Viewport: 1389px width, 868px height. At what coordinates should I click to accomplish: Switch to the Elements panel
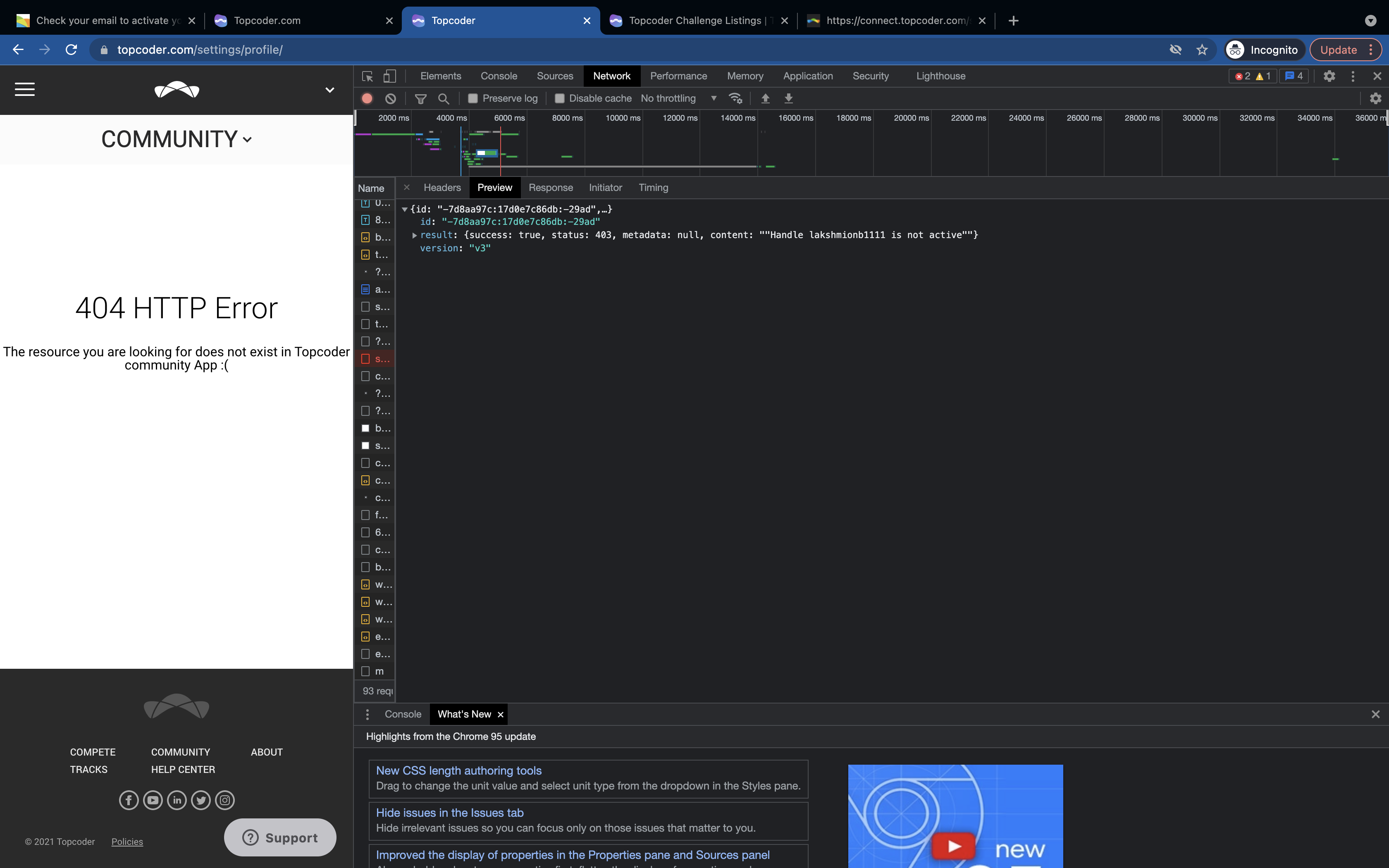click(440, 76)
